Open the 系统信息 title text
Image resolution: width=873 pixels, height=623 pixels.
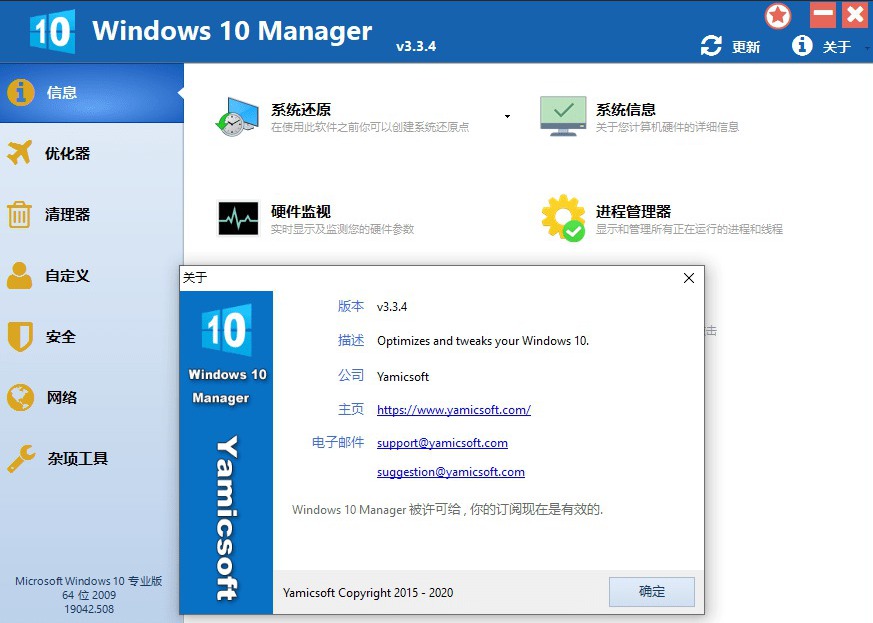(625, 110)
